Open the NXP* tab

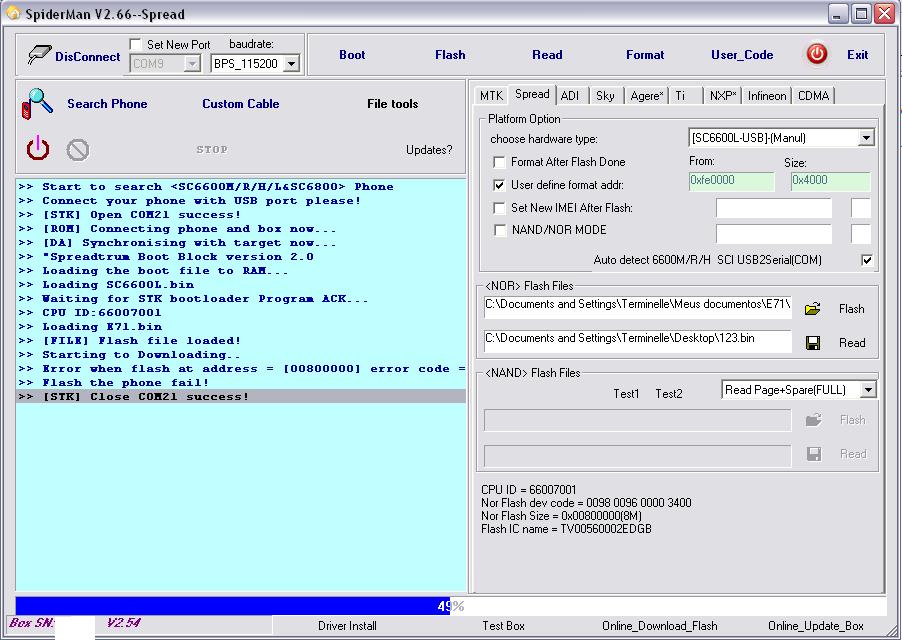tap(723, 95)
